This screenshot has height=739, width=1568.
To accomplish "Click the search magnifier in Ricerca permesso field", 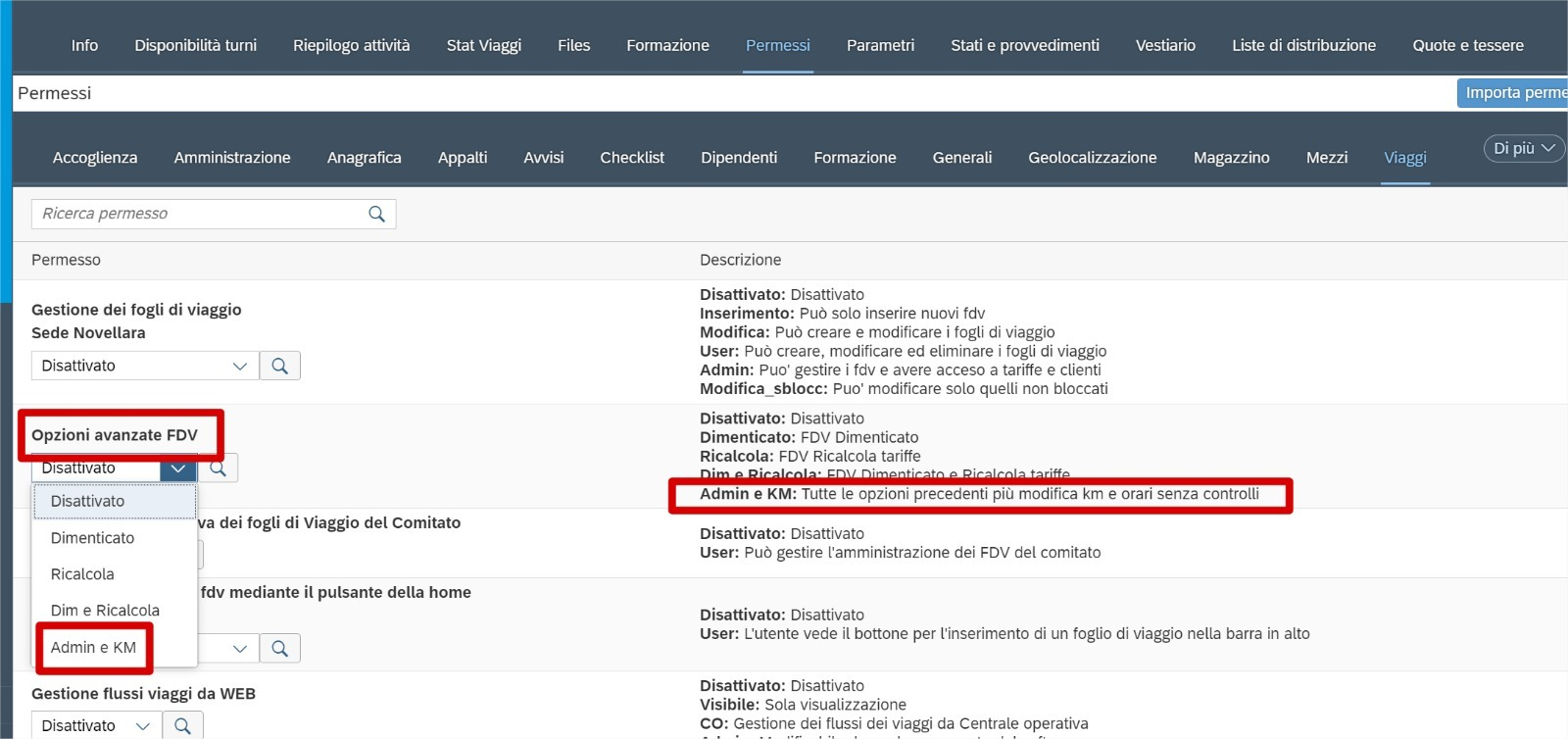I will pos(376,214).
